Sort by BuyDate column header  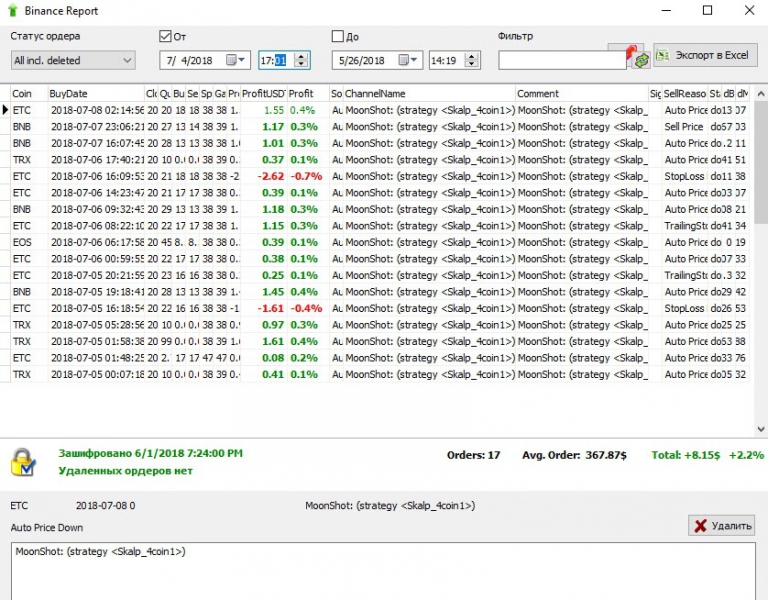click(96, 94)
